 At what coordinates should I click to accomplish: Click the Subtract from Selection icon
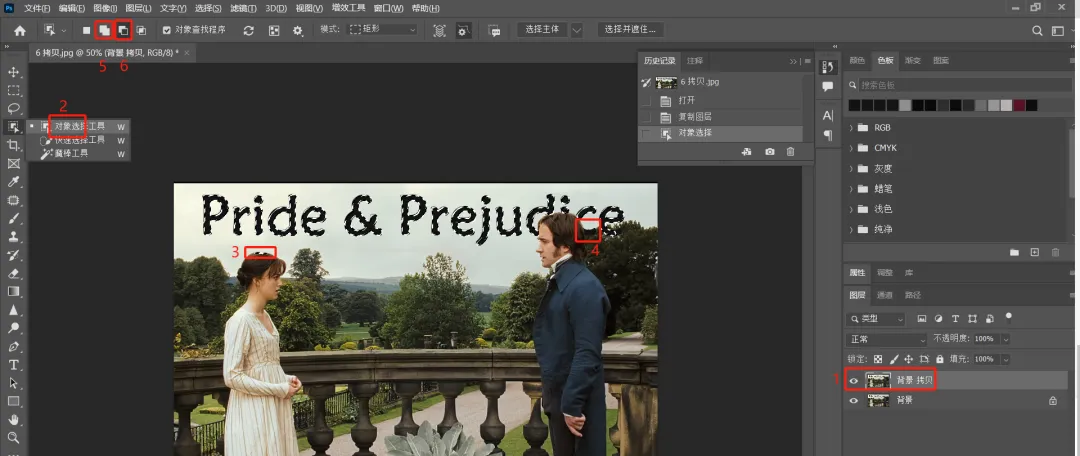(123, 30)
